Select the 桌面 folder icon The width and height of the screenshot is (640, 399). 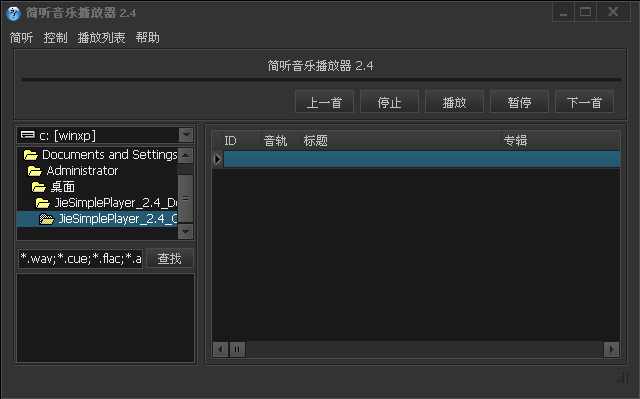point(39,187)
